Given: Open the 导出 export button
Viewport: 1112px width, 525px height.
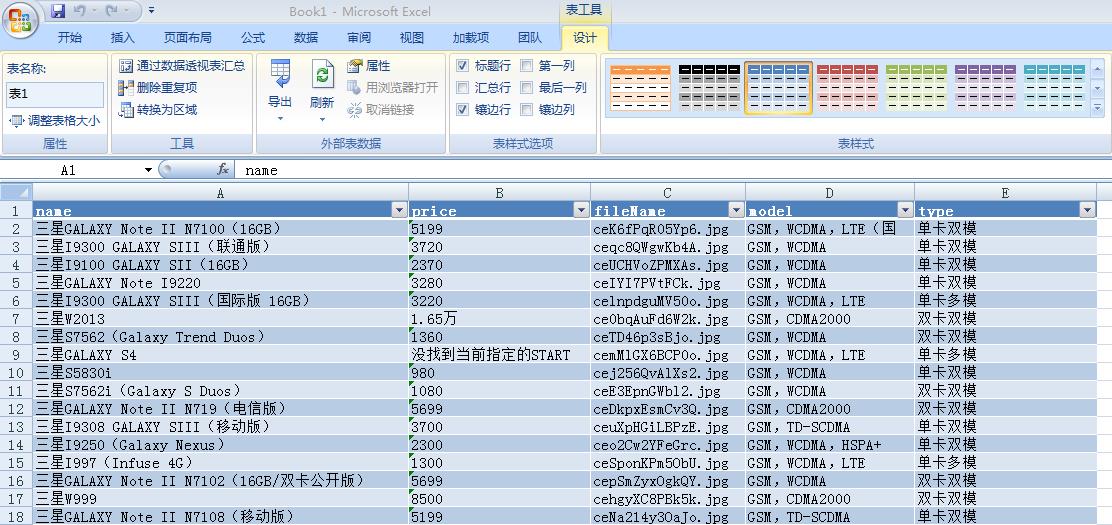Looking at the screenshot, I should pos(280,91).
